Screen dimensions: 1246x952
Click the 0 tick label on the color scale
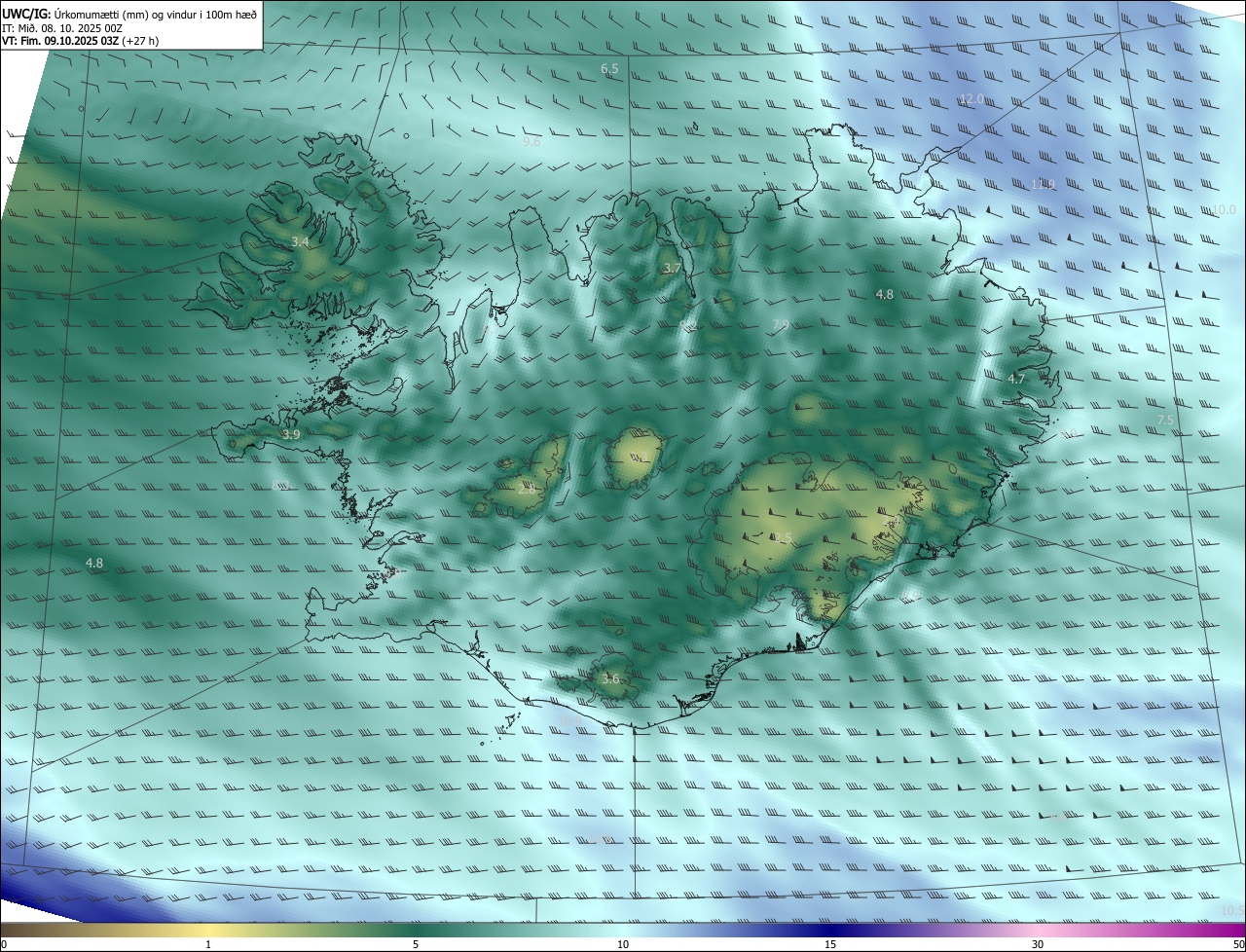point(4,944)
